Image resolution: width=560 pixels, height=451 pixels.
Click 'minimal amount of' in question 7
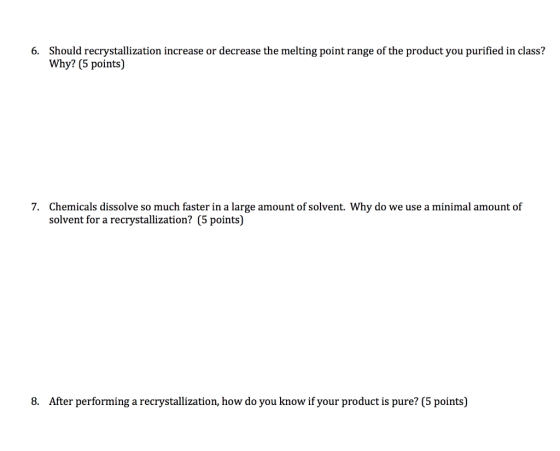point(477,207)
